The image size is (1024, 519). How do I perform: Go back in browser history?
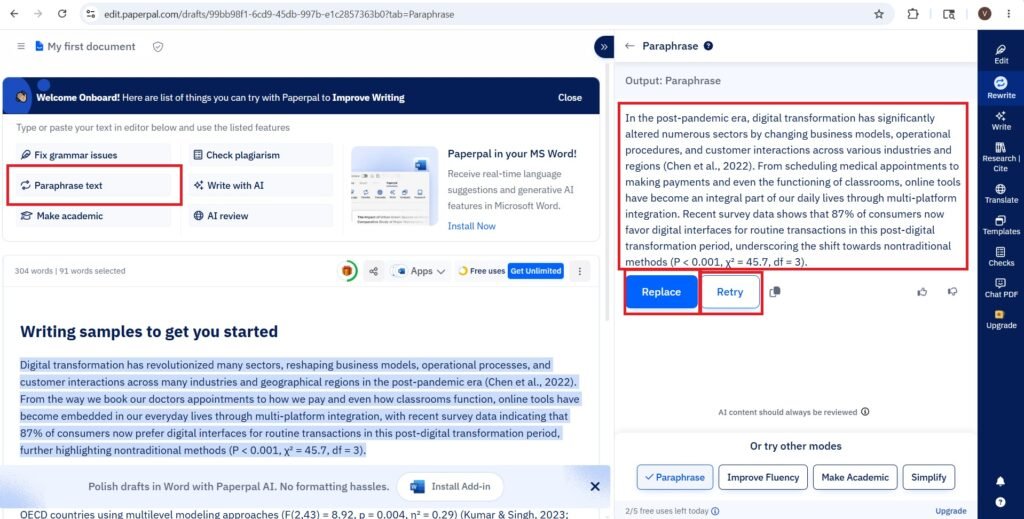pyautogui.click(x=14, y=14)
